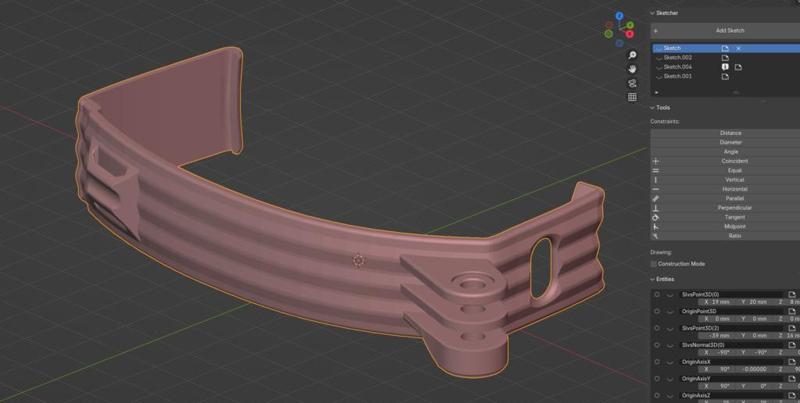Add a Parallel constraint
This screenshot has height=403, width=800.
(x=725, y=198)
